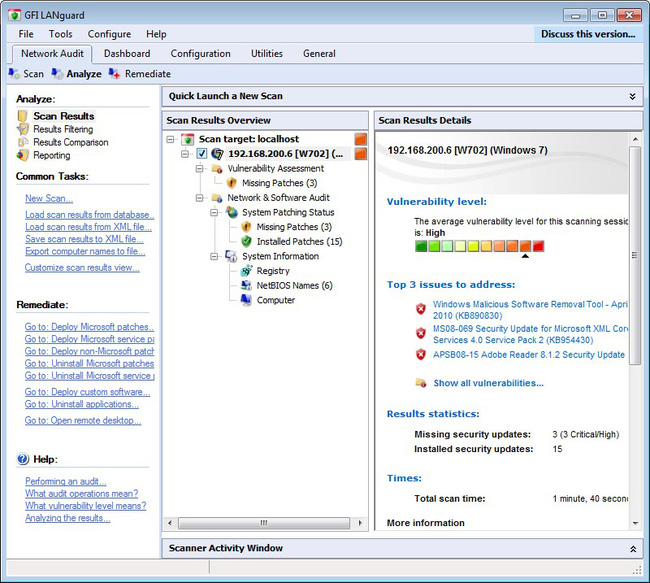Open the File menu
Screen dimensions: 650x583
[x=26, y=34]
